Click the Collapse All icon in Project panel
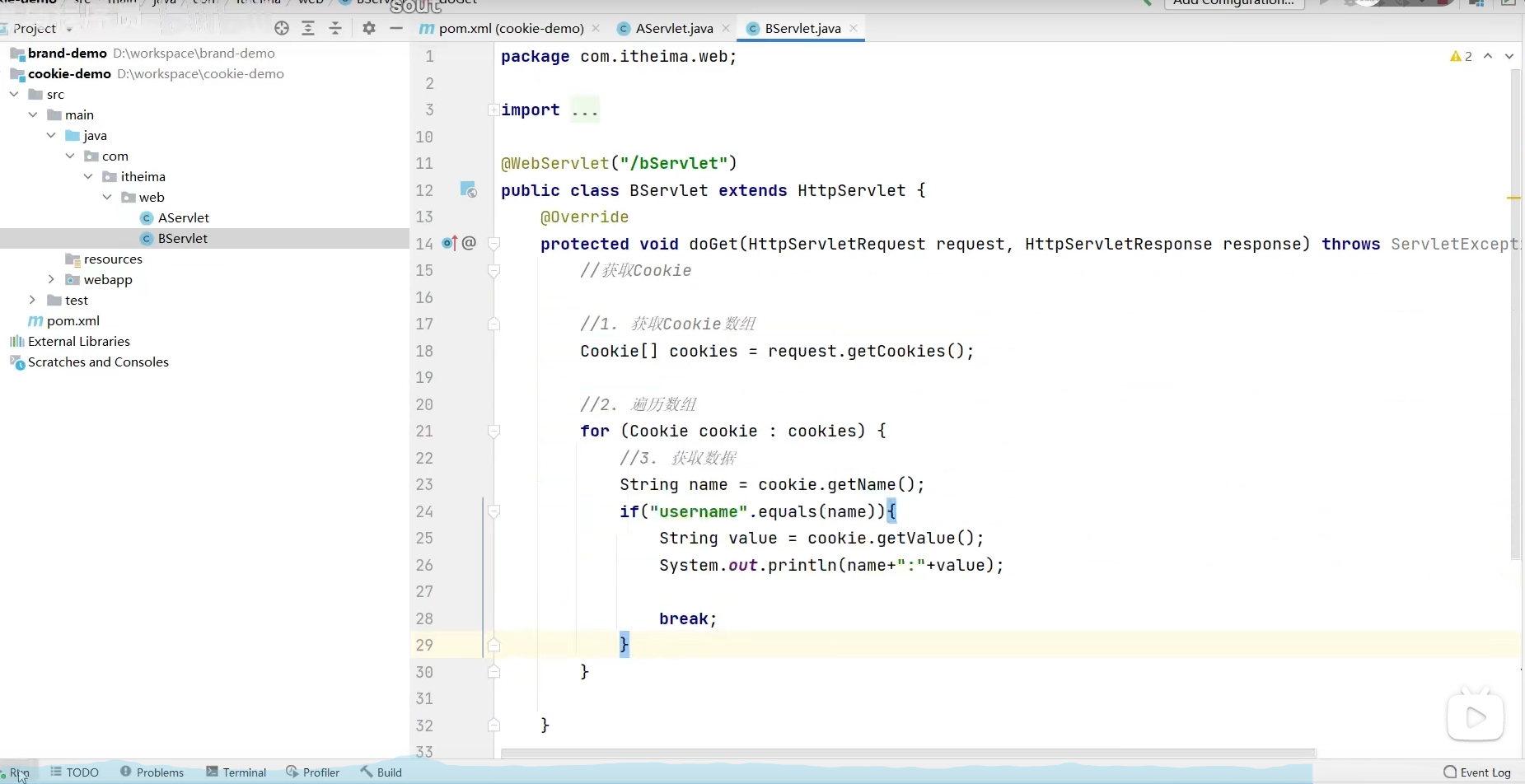 coord(335,28)
